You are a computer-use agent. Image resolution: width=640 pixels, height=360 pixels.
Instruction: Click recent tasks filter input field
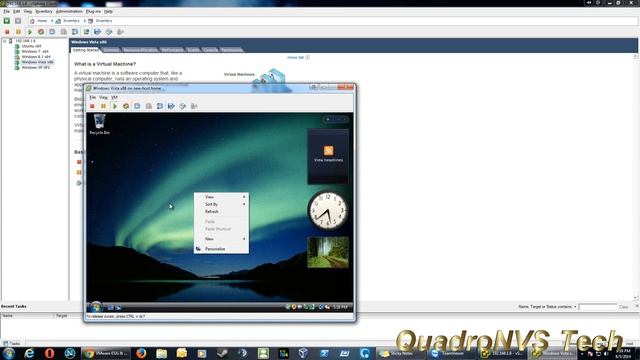(597, 307)
